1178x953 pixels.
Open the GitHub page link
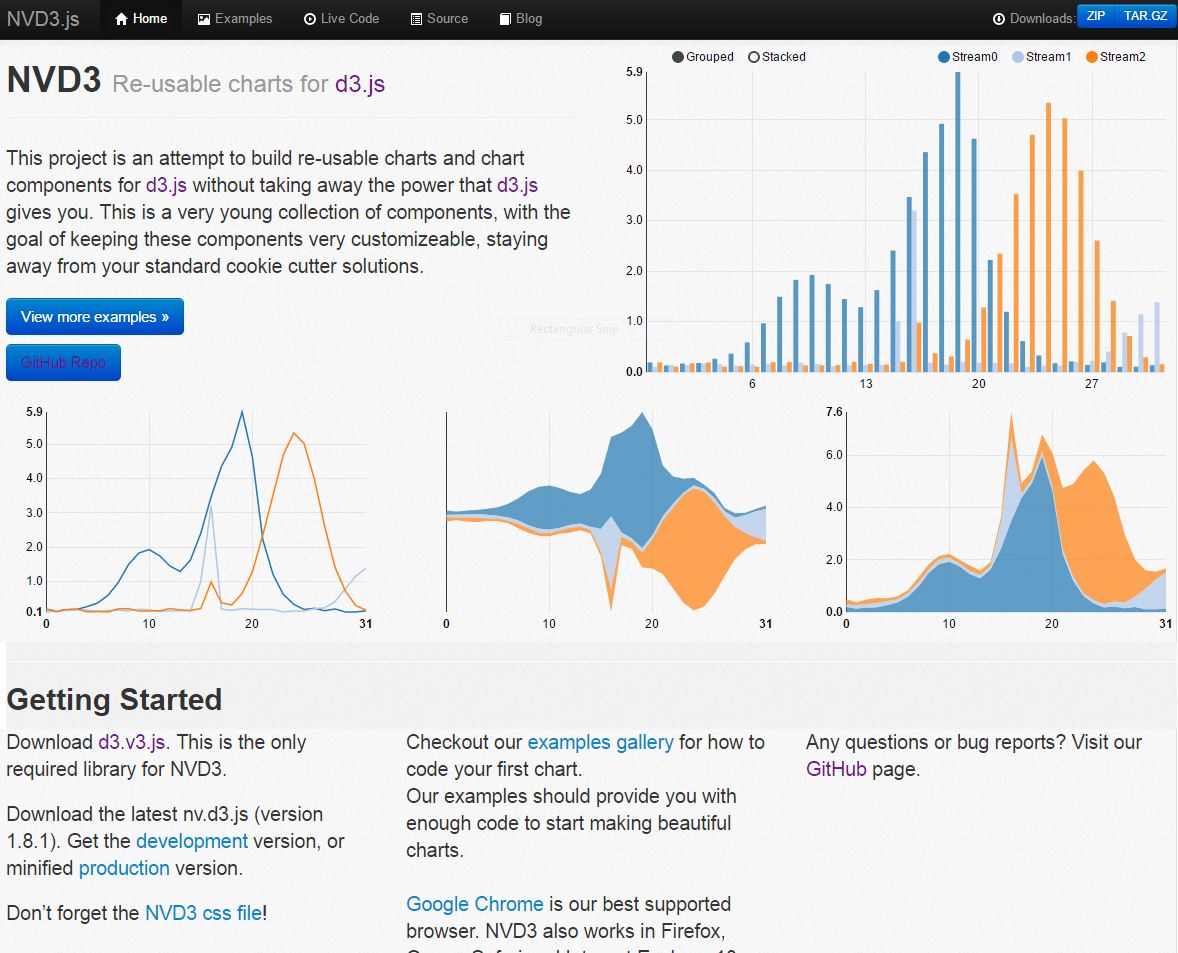click(x=836, y=769)
